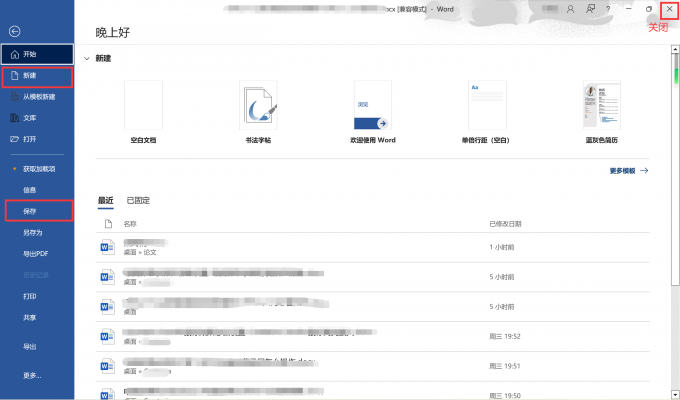The height and width of the screenshot is (400, 680).
Task: Click the books icon beside 文库
Action: (x=15, y=118)
